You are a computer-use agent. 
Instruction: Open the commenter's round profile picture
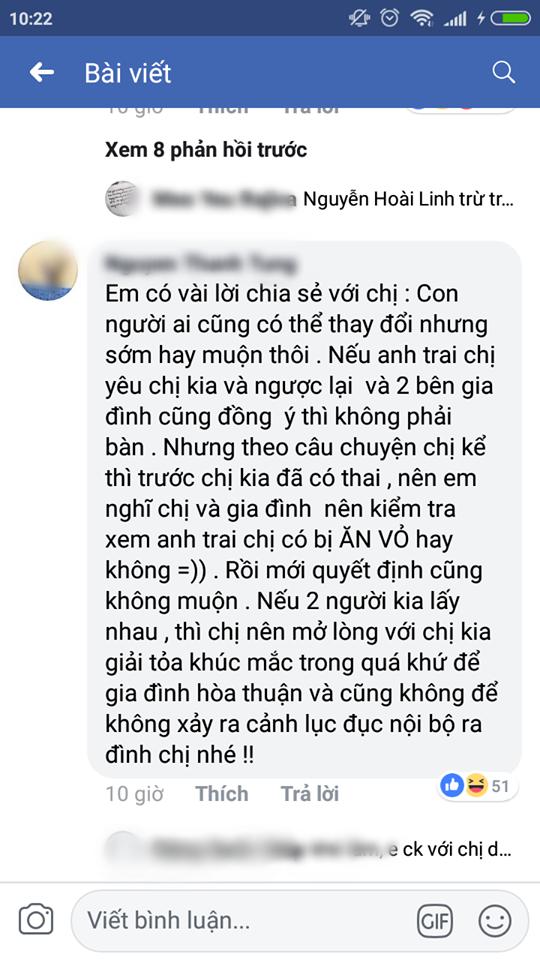[48, 270]
